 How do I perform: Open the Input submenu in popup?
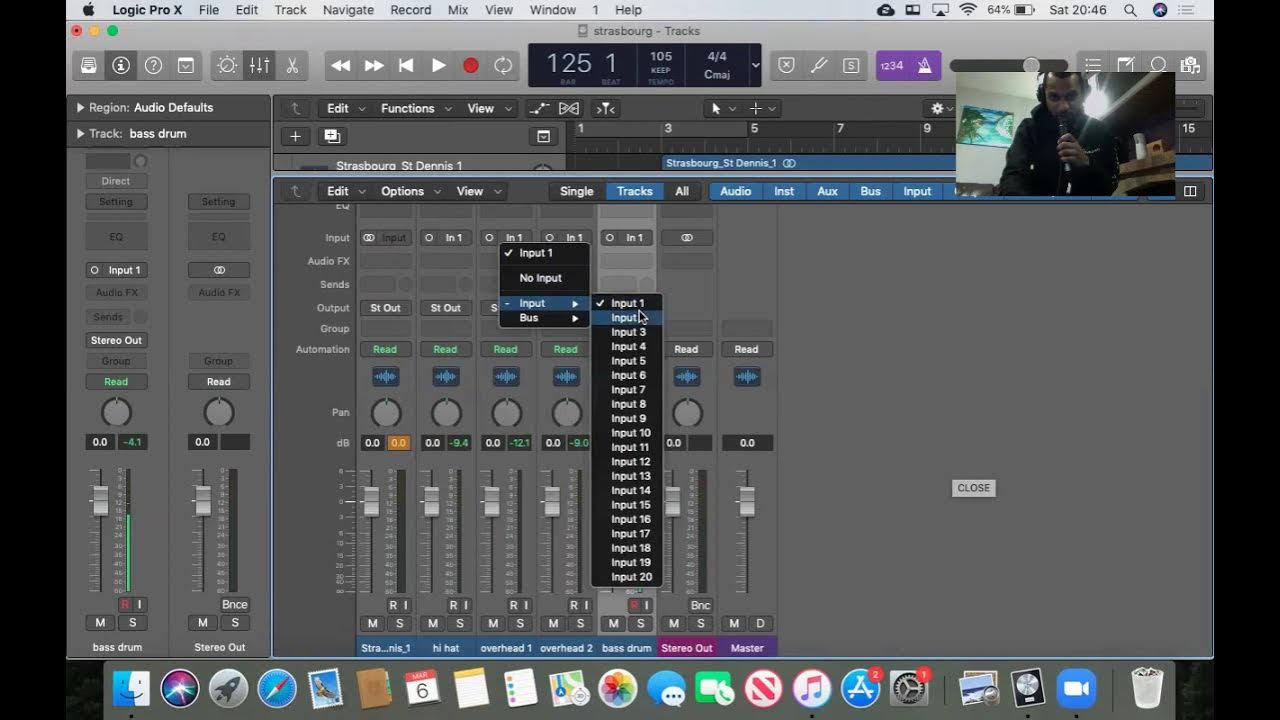[x=545, y=303]
